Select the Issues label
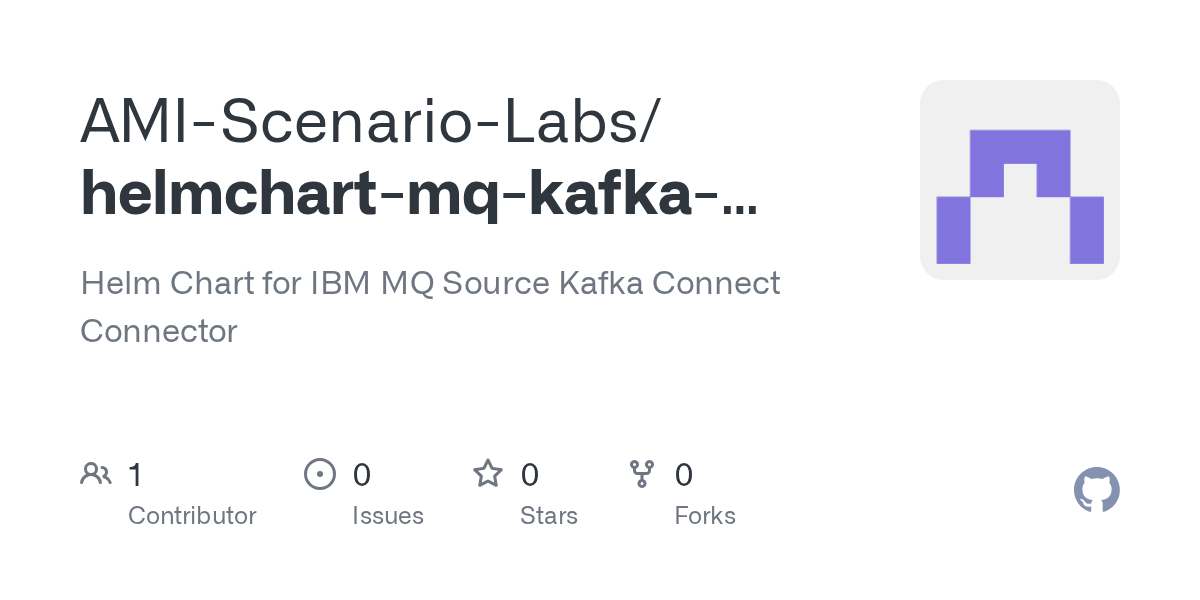 point(388,516)
